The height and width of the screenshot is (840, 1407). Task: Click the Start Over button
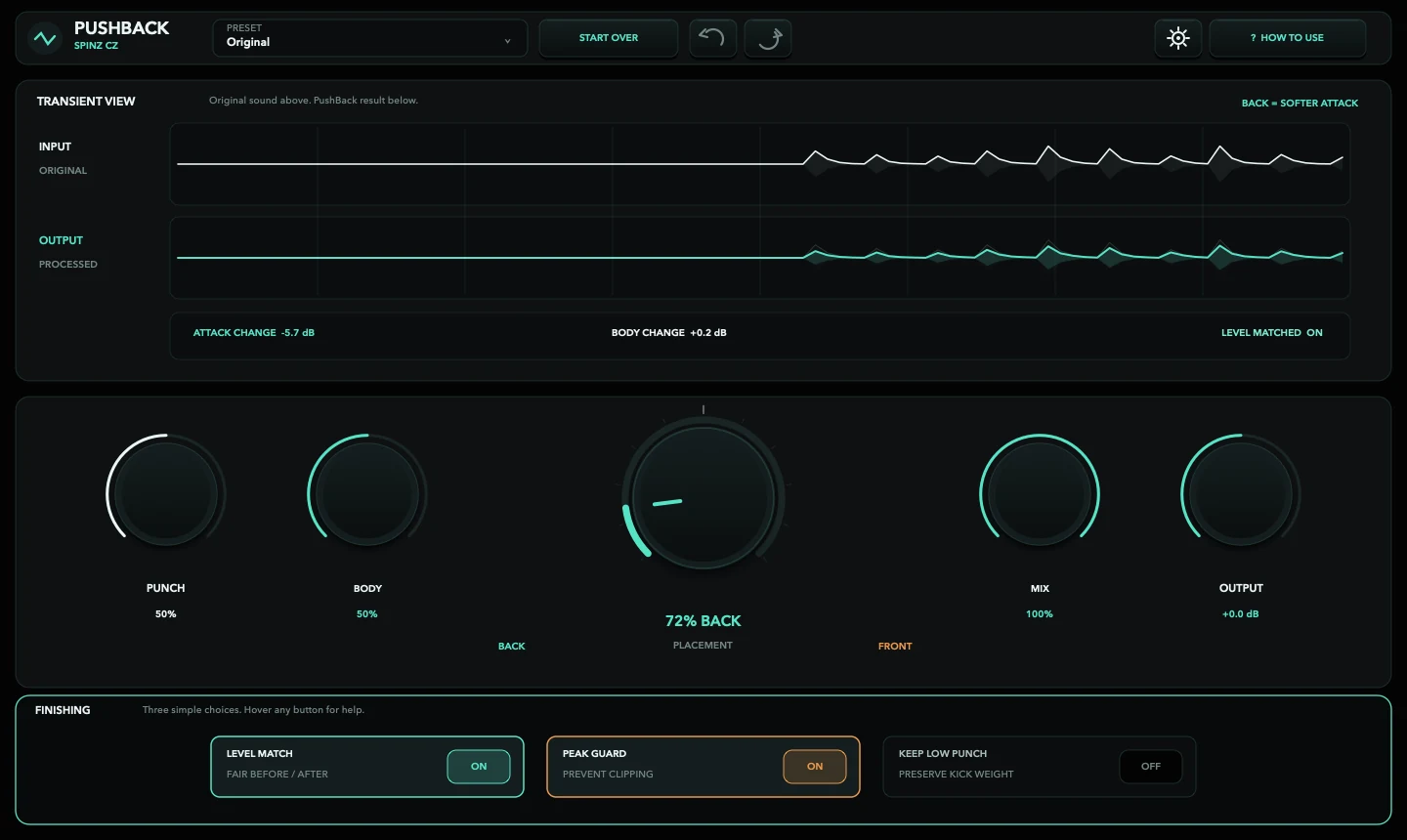[609, 38]
